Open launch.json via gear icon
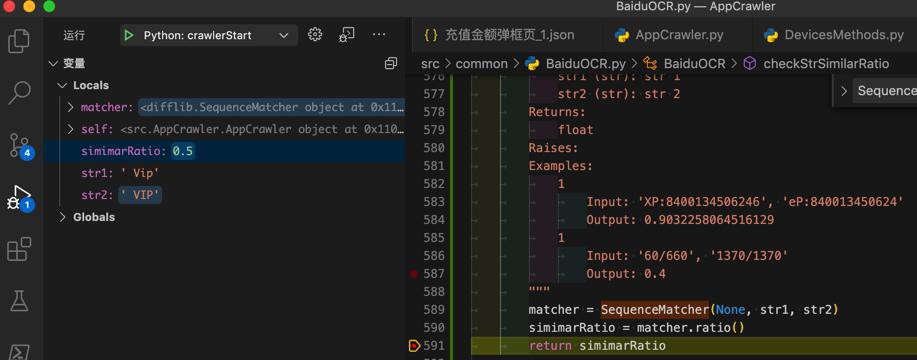This screenshot has width=917, height=360. (x=315, y=34)
